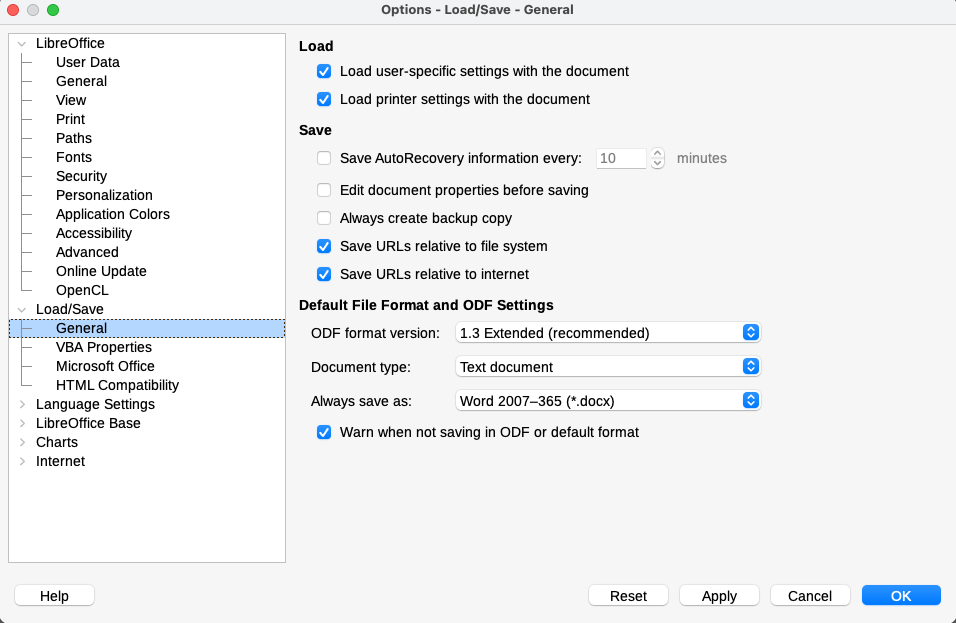Open the ODF format version dropdown
Image resolution: width=956 pixels, height=623 pixels.
coord(608,333)
